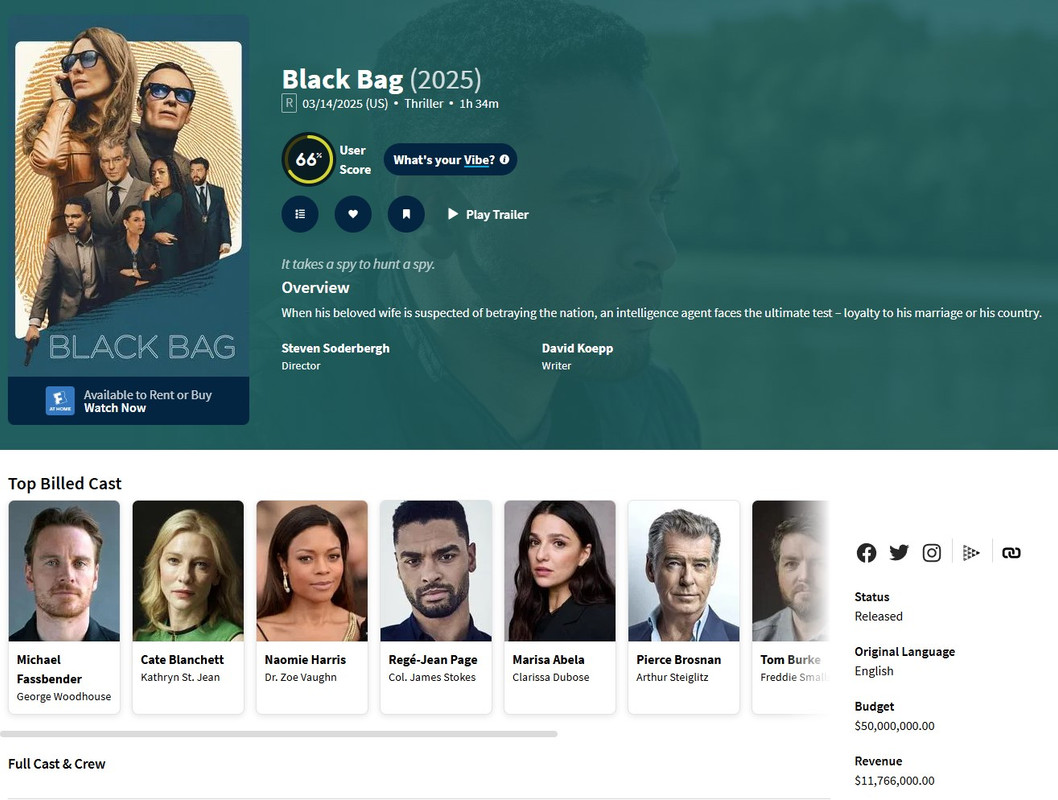Click Watch Now link

[x=115, y=408]
